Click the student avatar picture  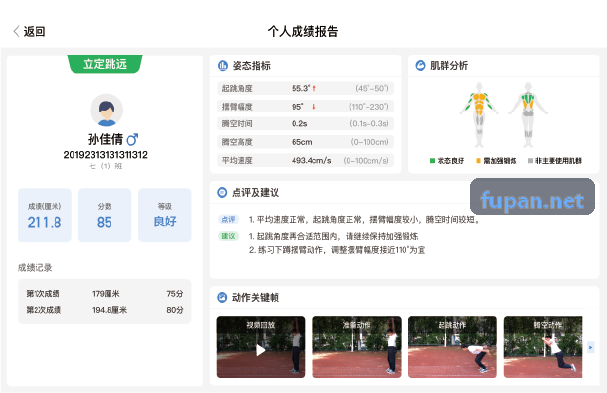[x=106, y=110]
